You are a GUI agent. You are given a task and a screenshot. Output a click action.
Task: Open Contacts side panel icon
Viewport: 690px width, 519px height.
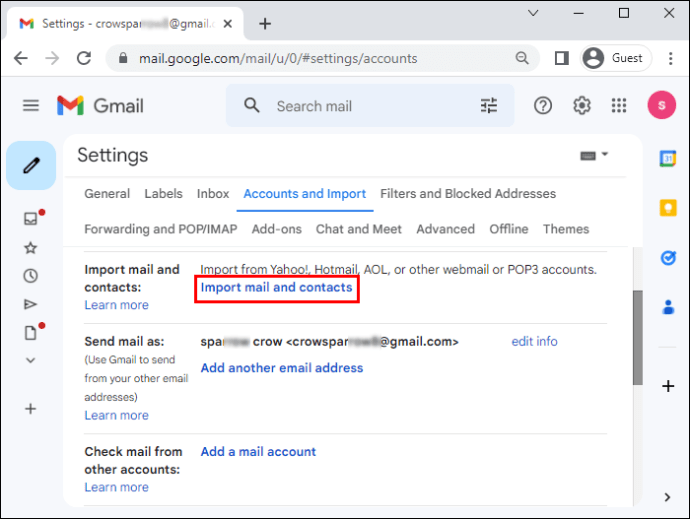coord(668,307)
